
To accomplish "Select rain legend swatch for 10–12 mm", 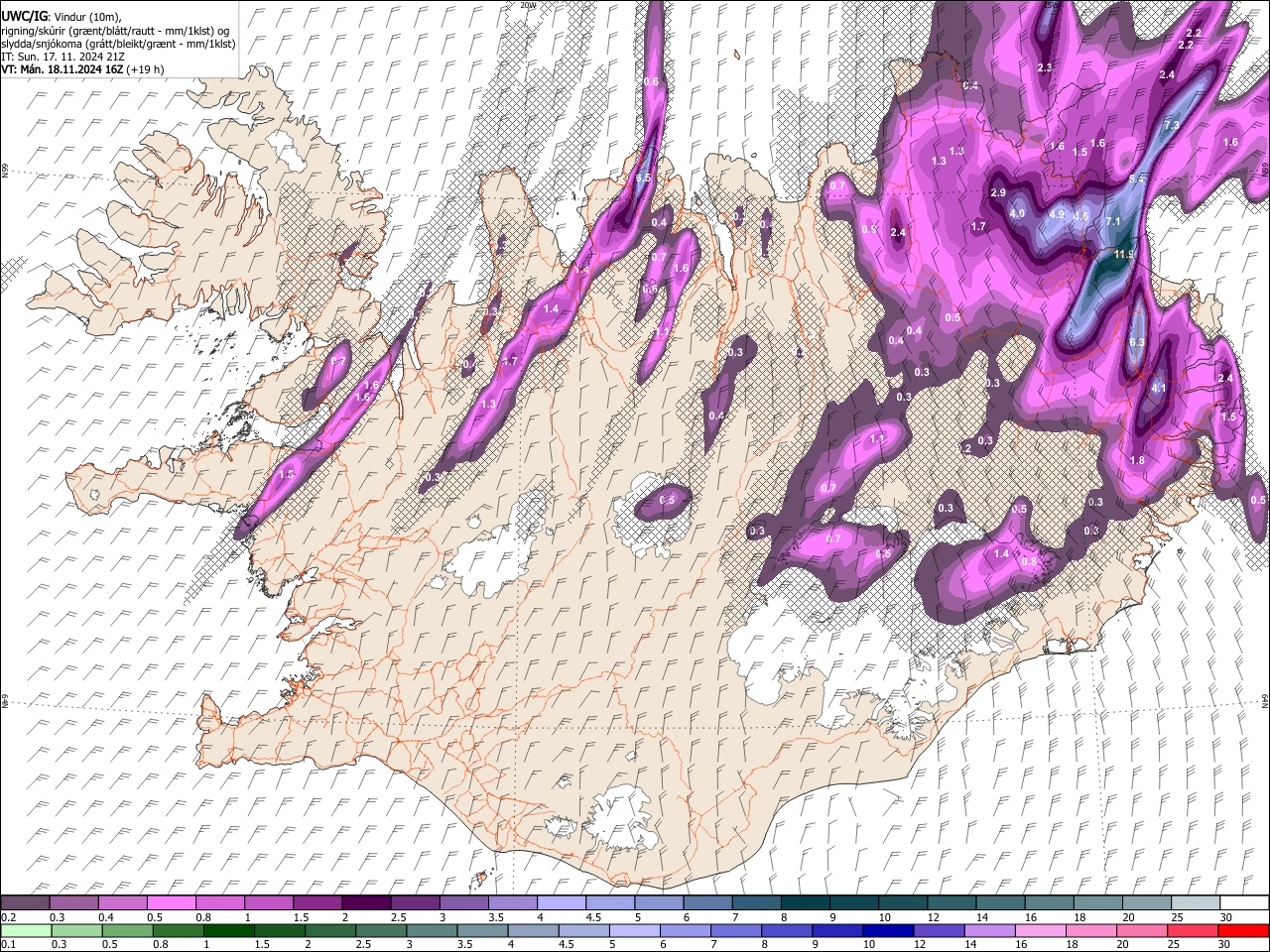I will (889, 930).
